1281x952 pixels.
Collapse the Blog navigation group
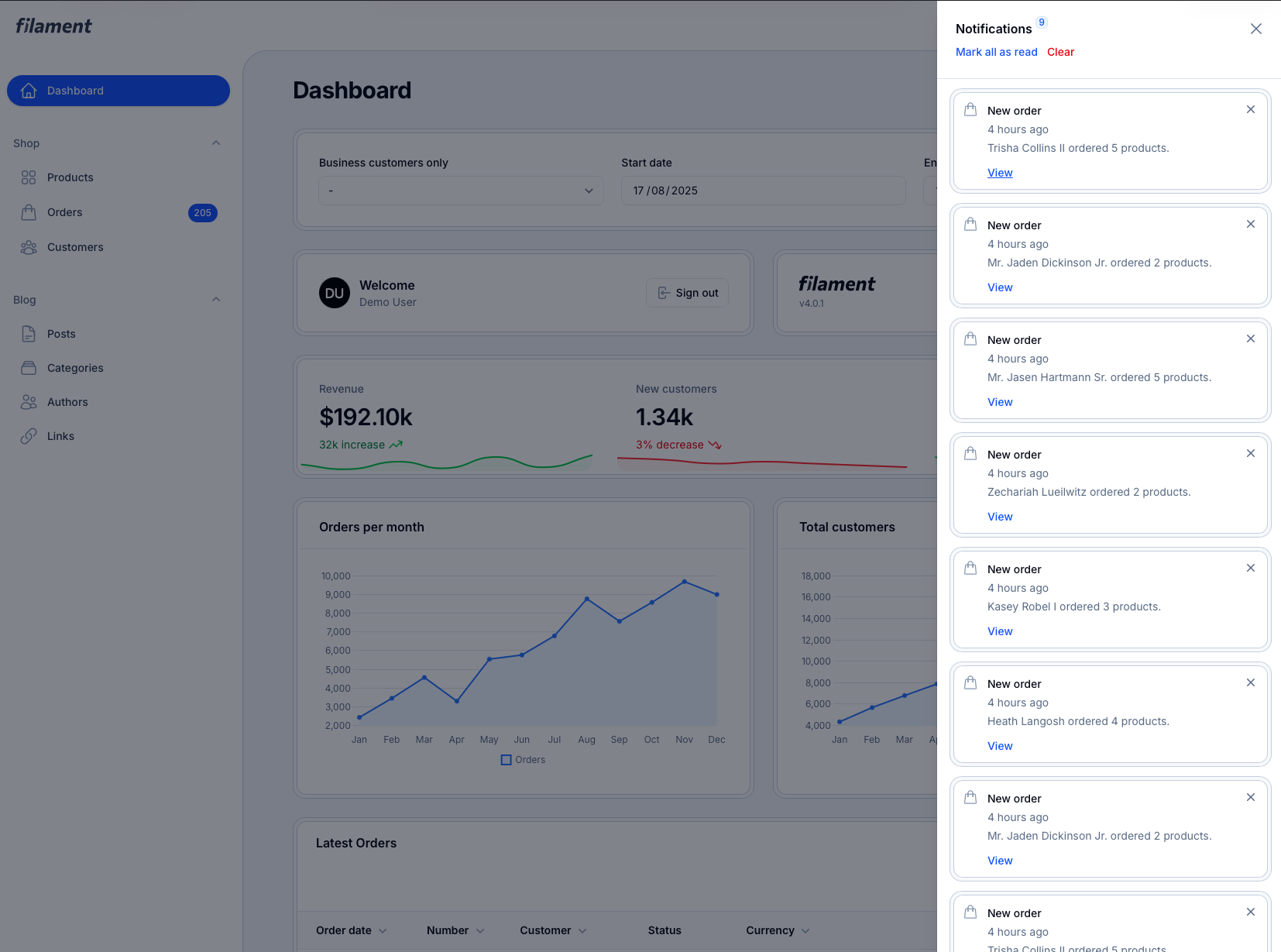[x=216, y=300]
